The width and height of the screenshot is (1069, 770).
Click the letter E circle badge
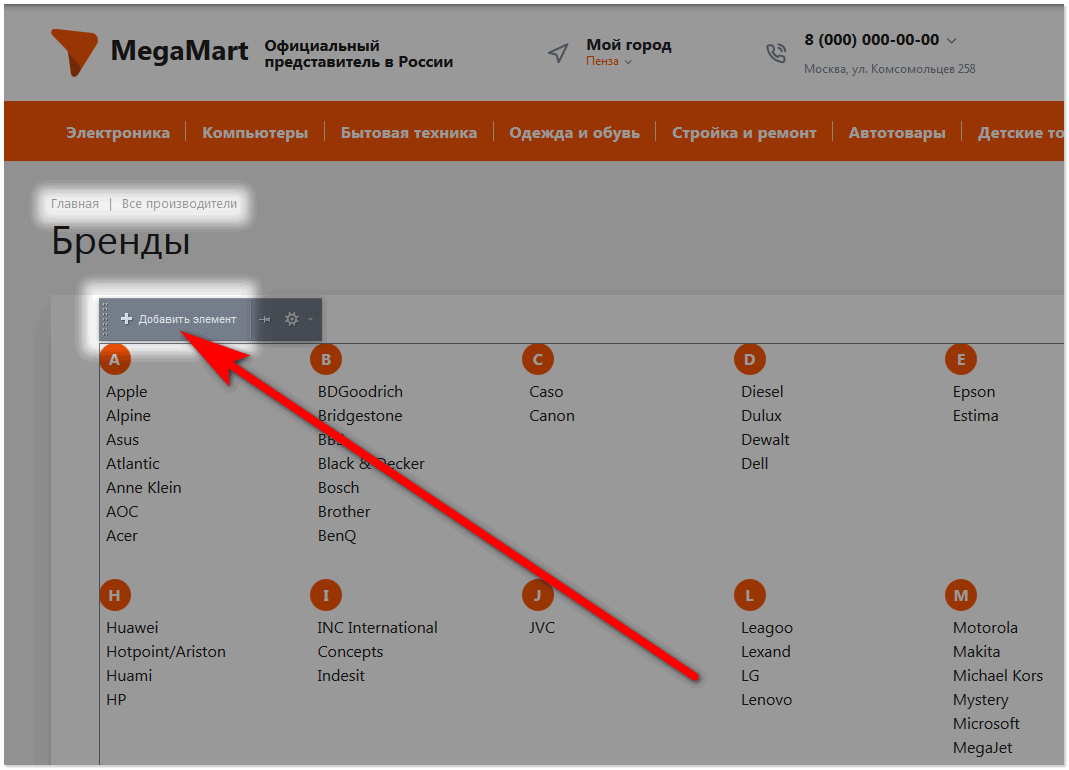(x=961, y=359)
